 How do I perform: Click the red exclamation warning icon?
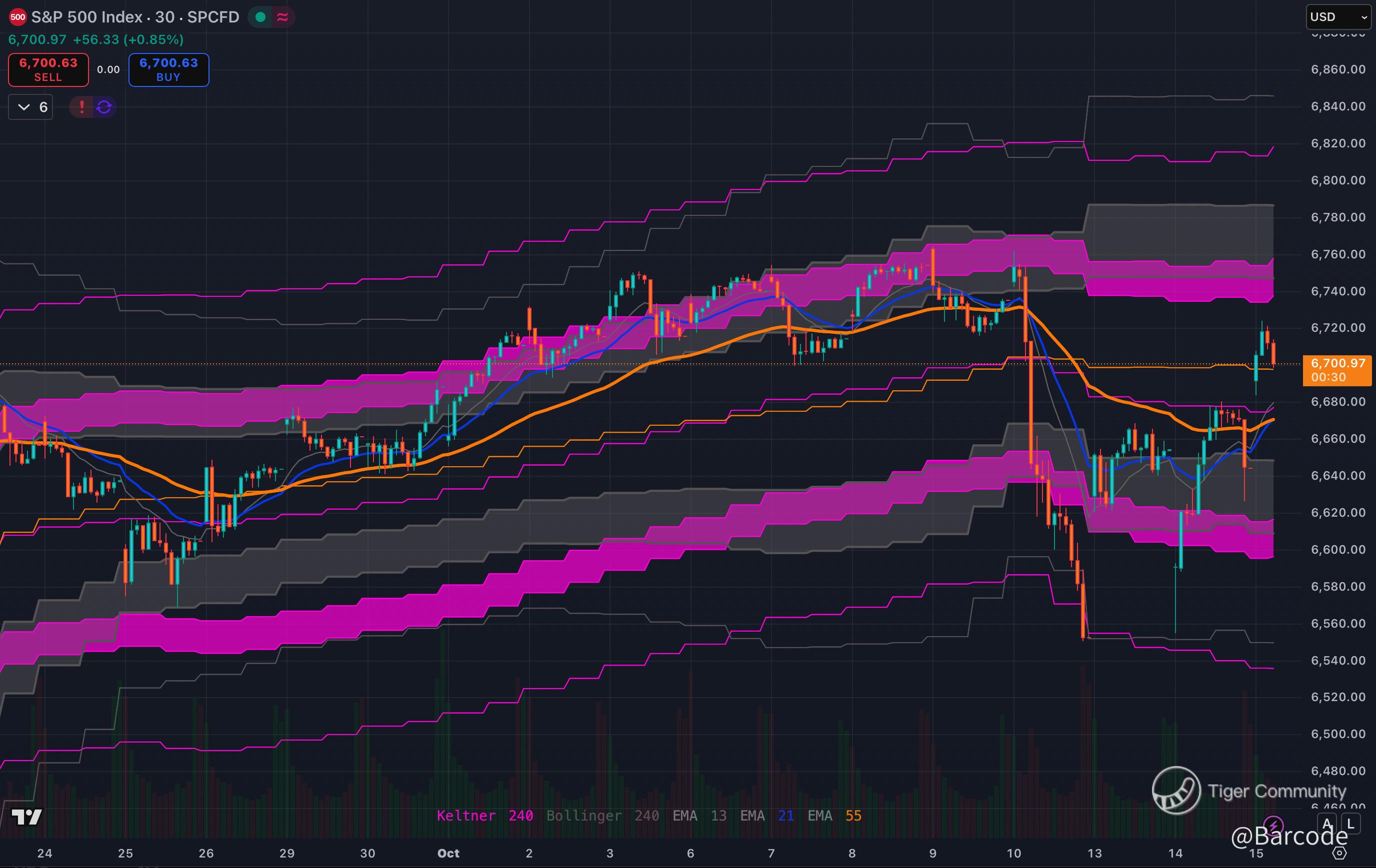(81, 107)
